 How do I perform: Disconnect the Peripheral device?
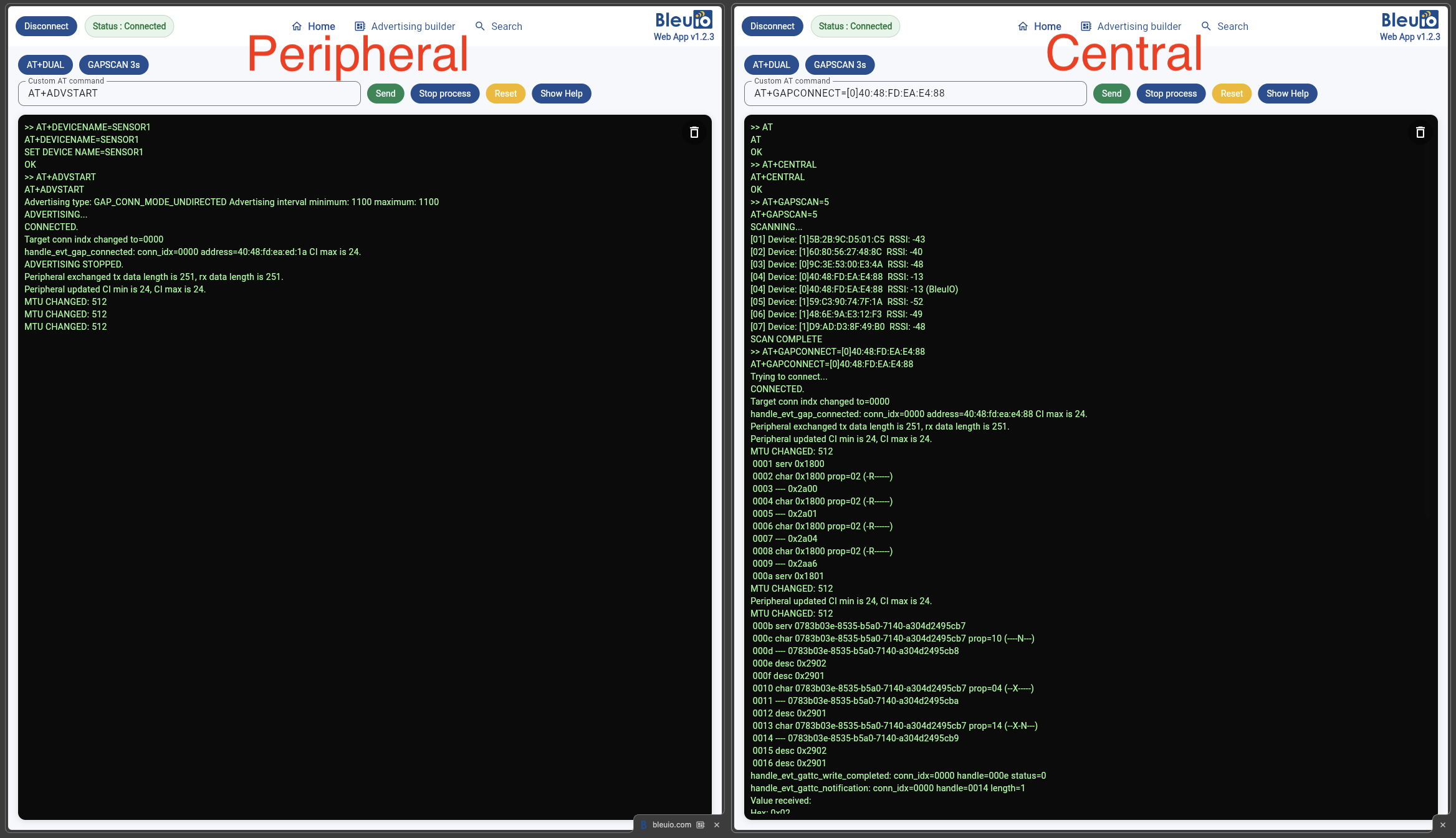click(45, 26)
